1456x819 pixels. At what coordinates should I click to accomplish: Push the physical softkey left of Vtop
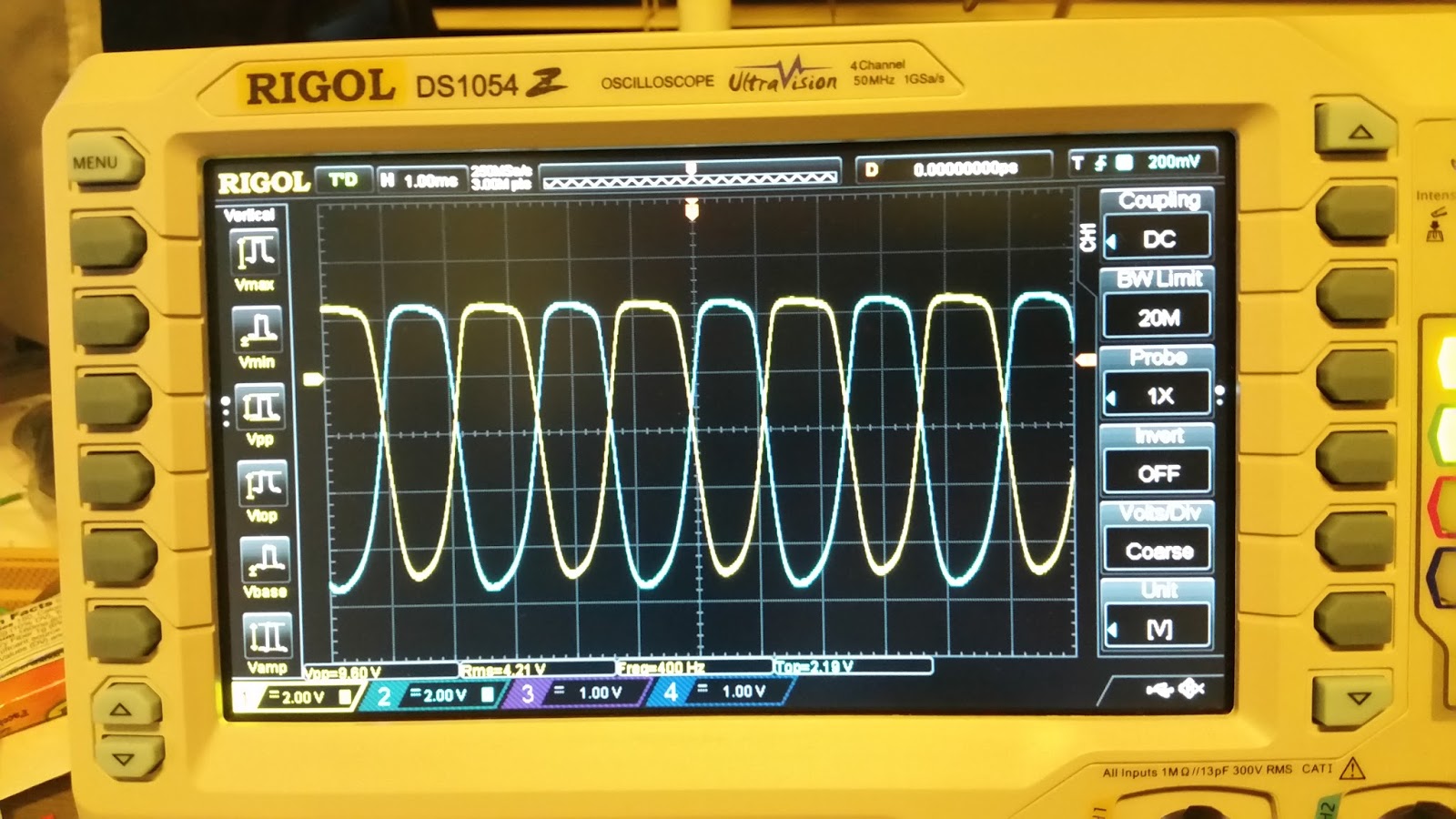[x=116, y=479]
